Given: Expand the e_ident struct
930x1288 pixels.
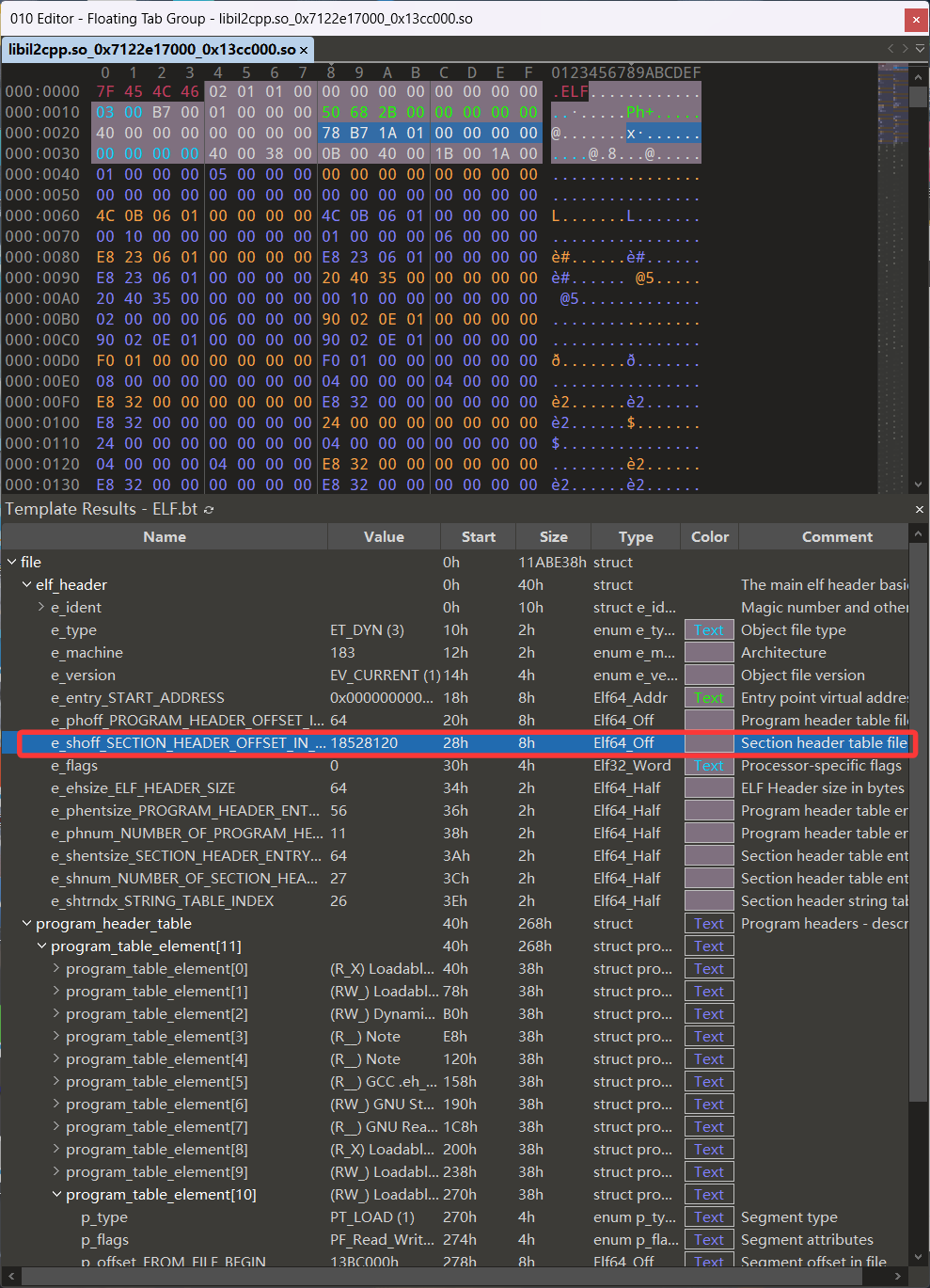Looking at the screenshot, I should point(41,607).
